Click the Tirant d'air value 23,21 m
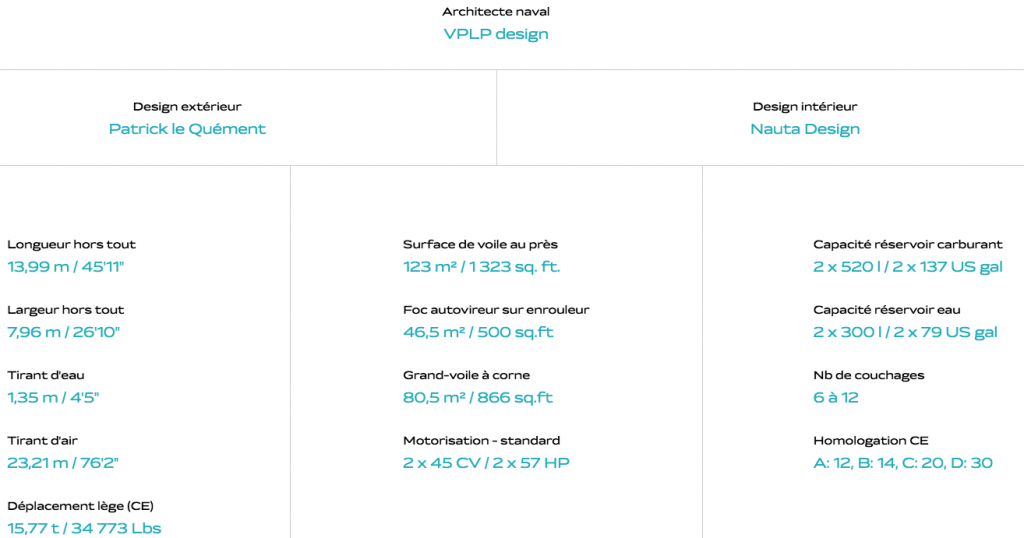This screenshot has width=1024, height=538. pos(63,463)
